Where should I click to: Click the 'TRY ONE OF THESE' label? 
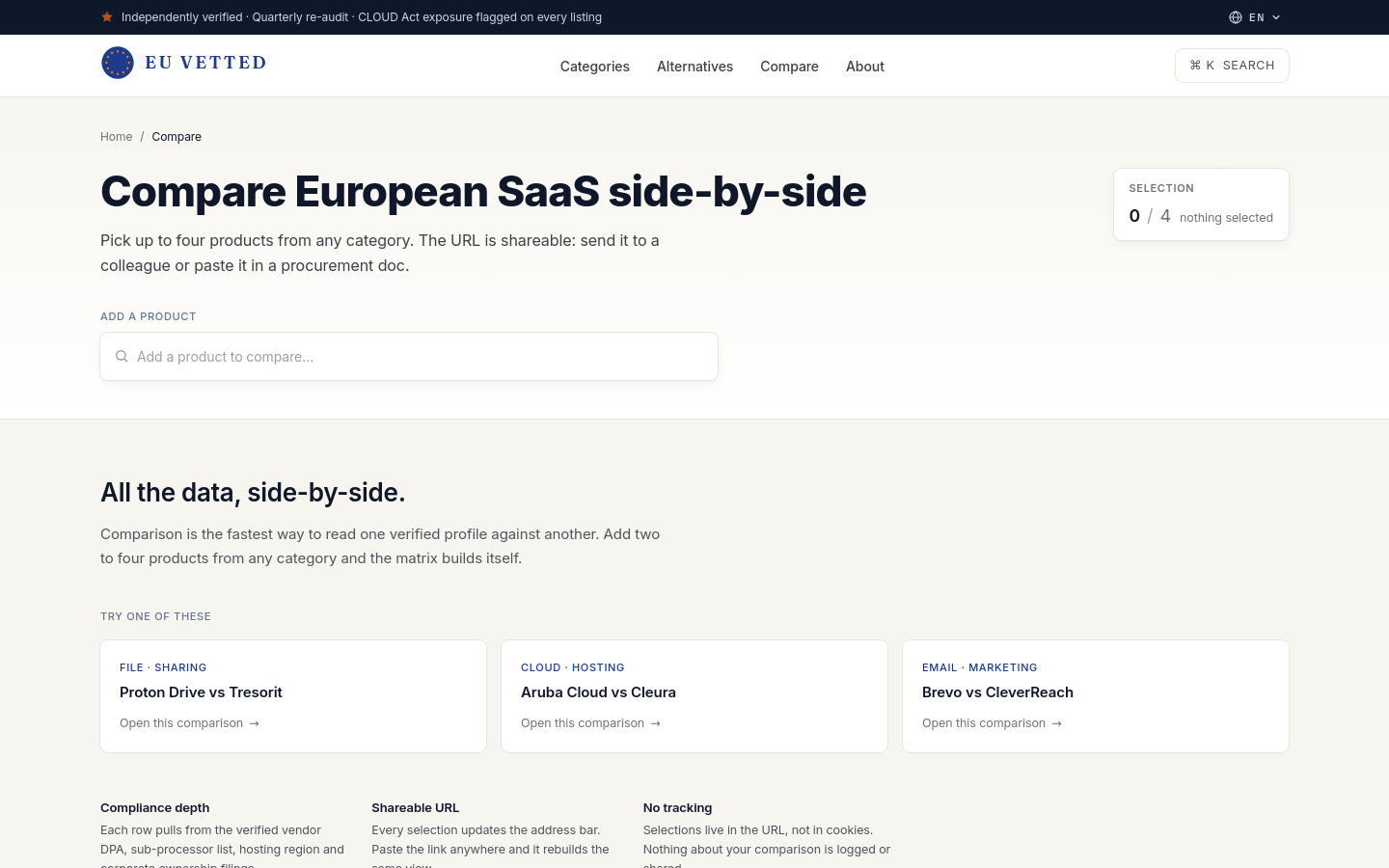point(155,616)
